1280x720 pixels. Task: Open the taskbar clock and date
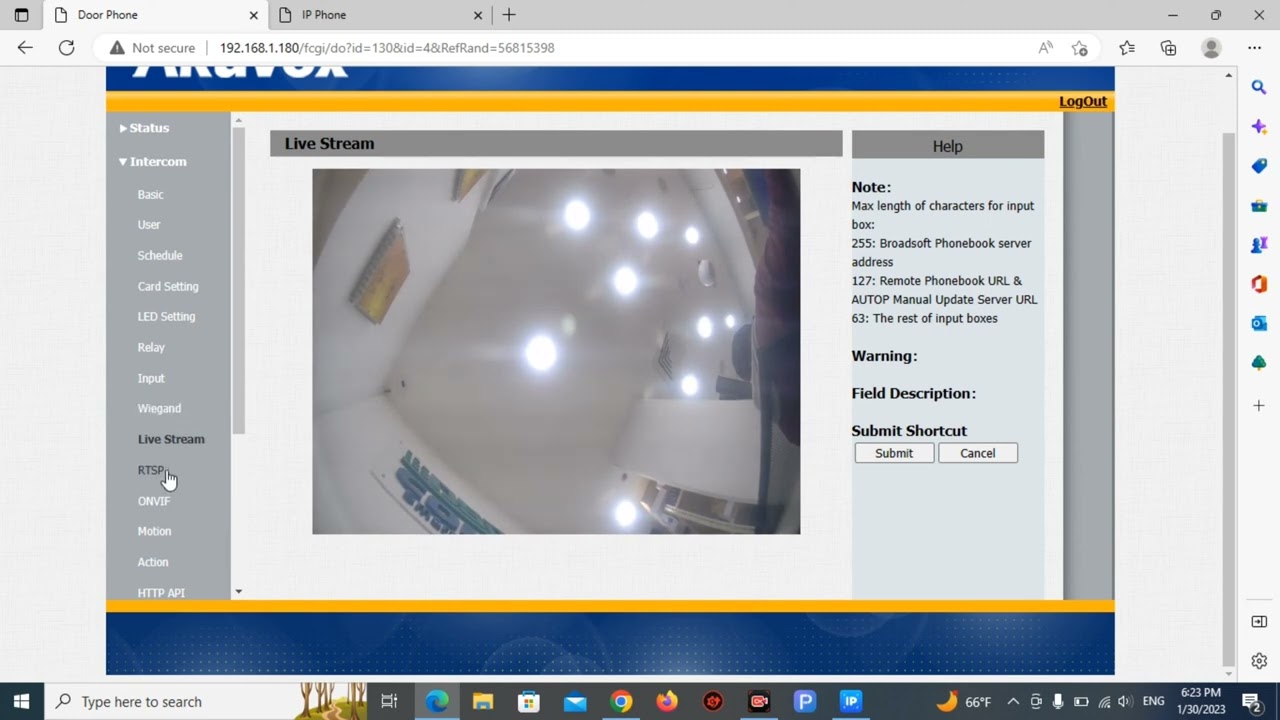coord(1201,701)
